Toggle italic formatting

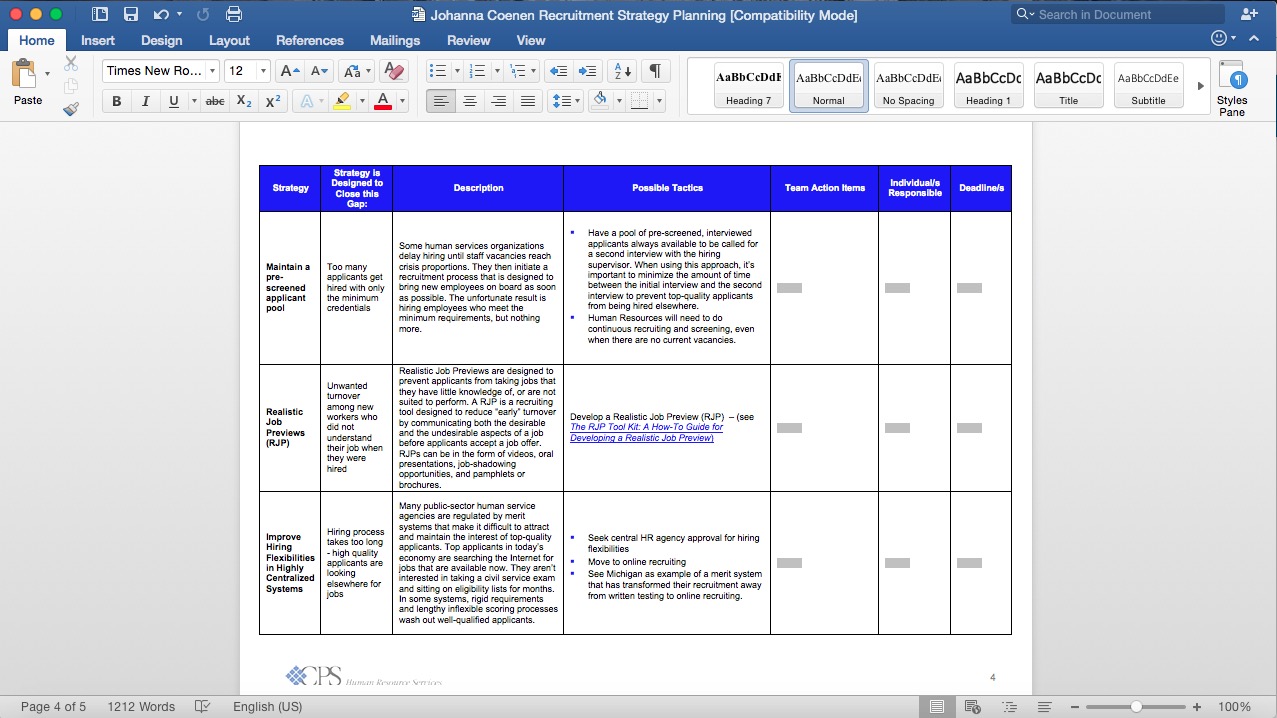pyautogui.click(x=143, y=100)
